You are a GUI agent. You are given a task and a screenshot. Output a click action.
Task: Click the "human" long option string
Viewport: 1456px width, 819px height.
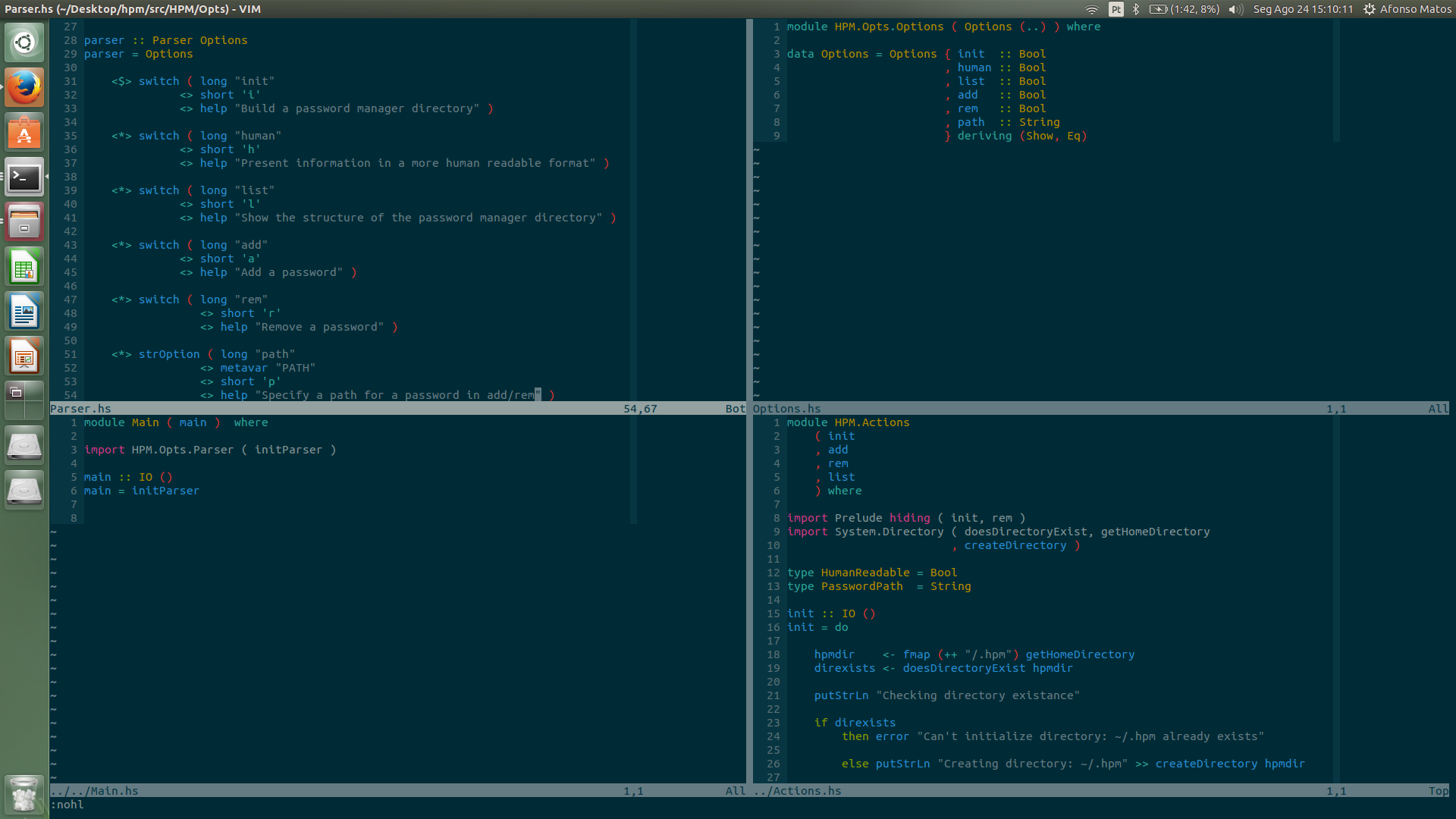tap(258, 136)
